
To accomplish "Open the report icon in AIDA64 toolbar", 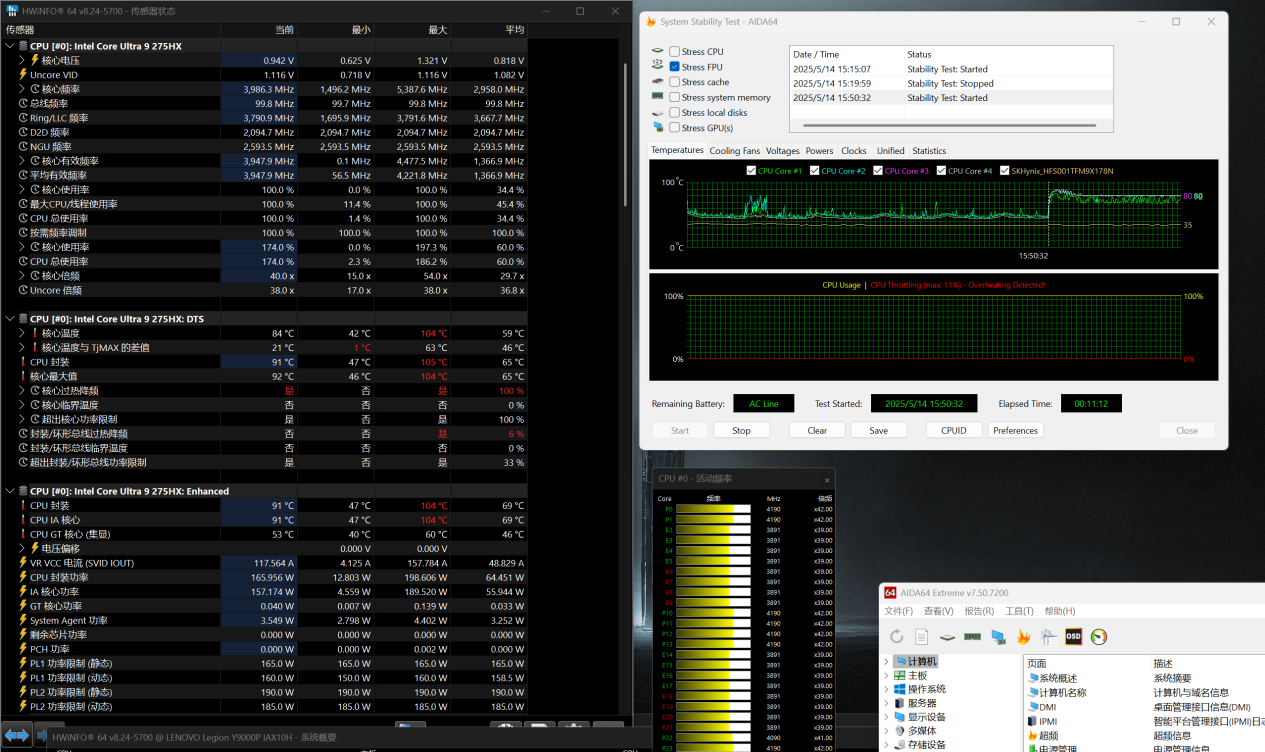I will (x=922, y=637).
